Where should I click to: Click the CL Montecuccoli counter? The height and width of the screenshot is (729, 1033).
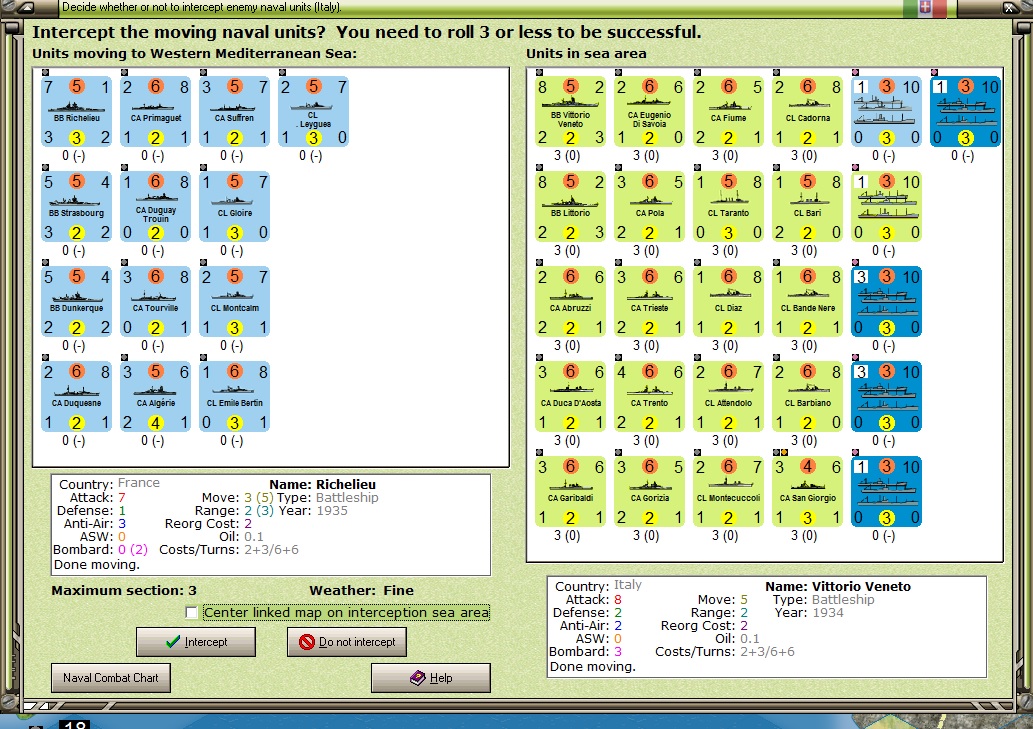pyautogui.click(x=729, y=491)
